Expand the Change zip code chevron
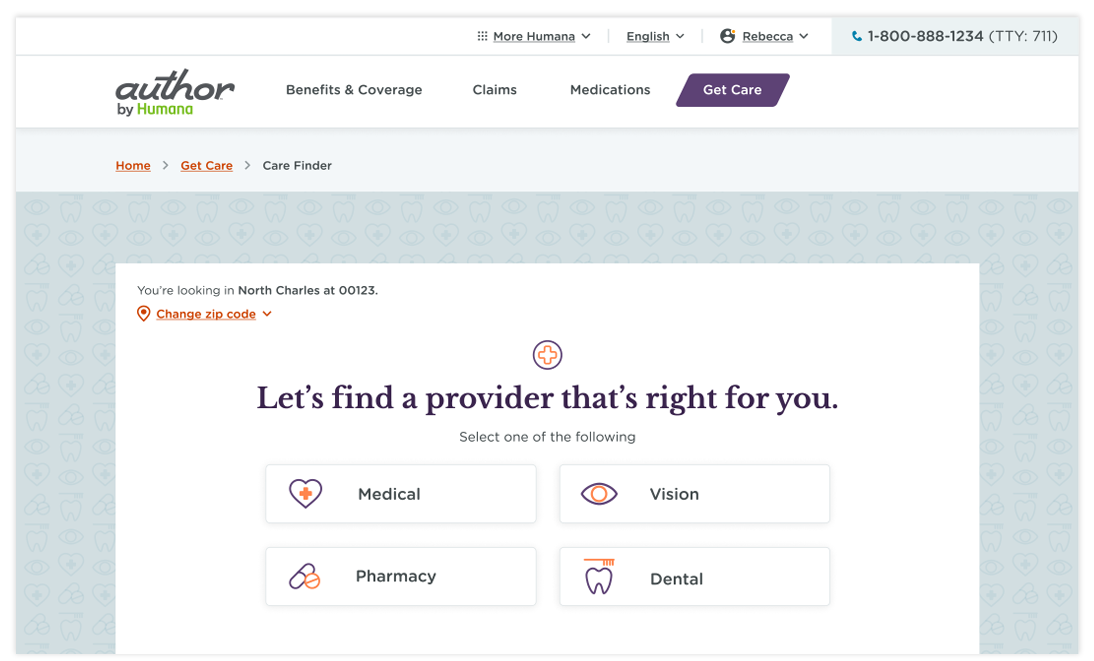 267,314
